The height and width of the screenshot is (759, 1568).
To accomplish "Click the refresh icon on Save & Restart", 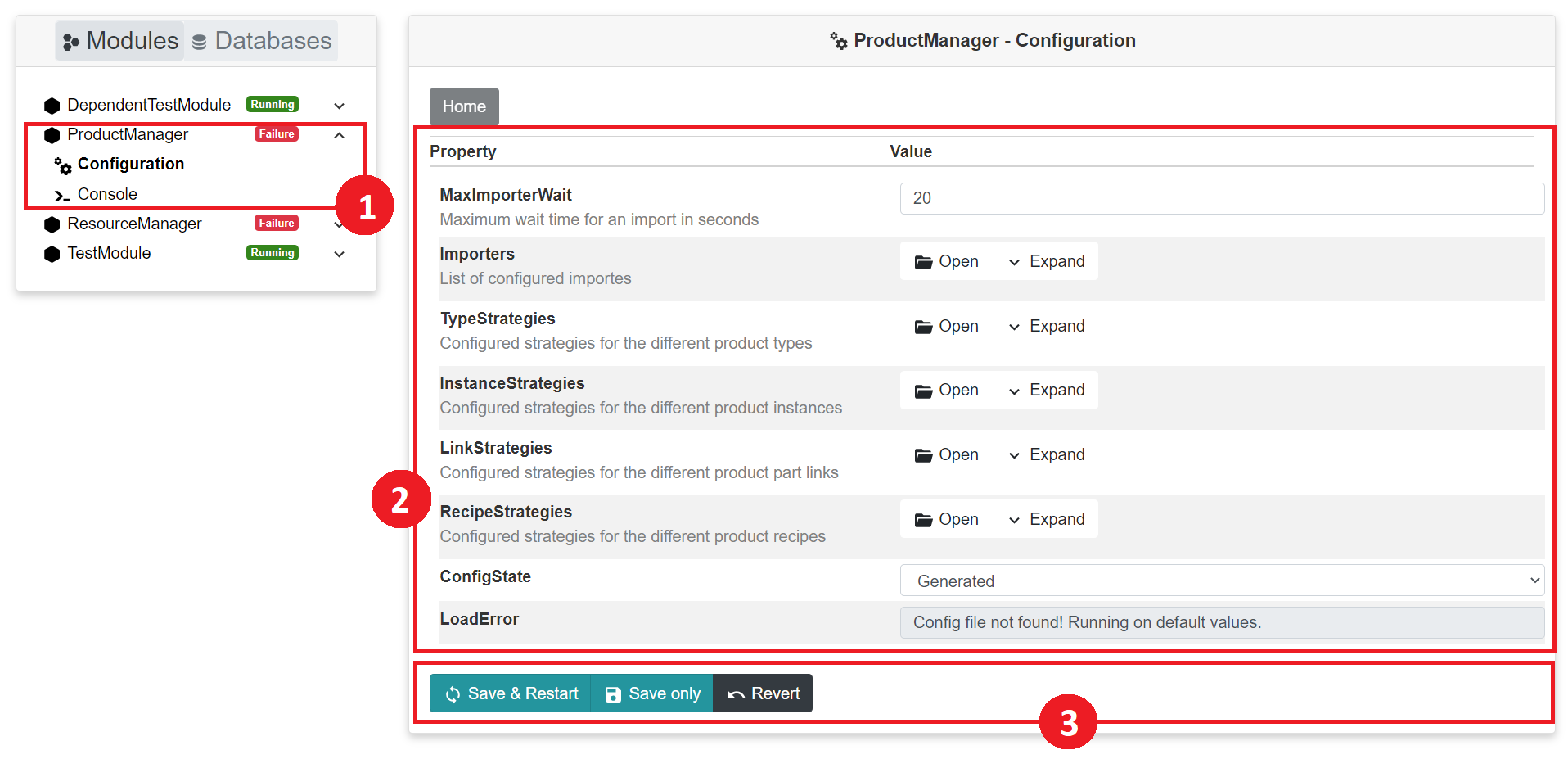I will [x=453, y=694].
